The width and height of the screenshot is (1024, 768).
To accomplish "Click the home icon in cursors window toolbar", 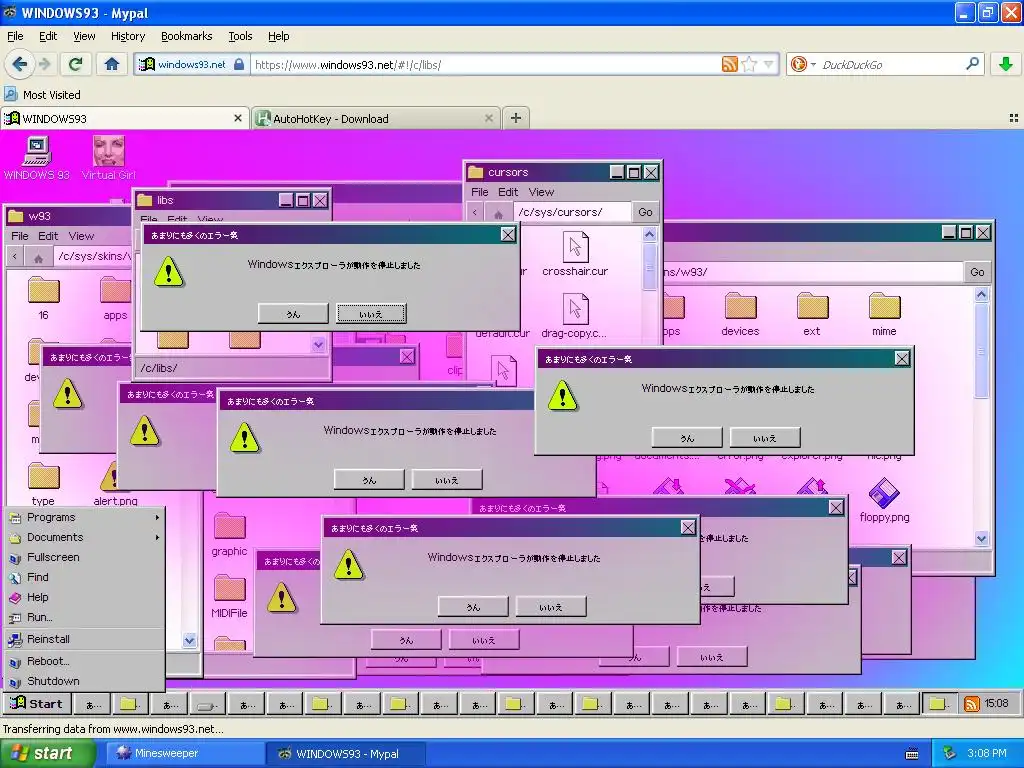I will pyautogui.click(x=498, y=213).
